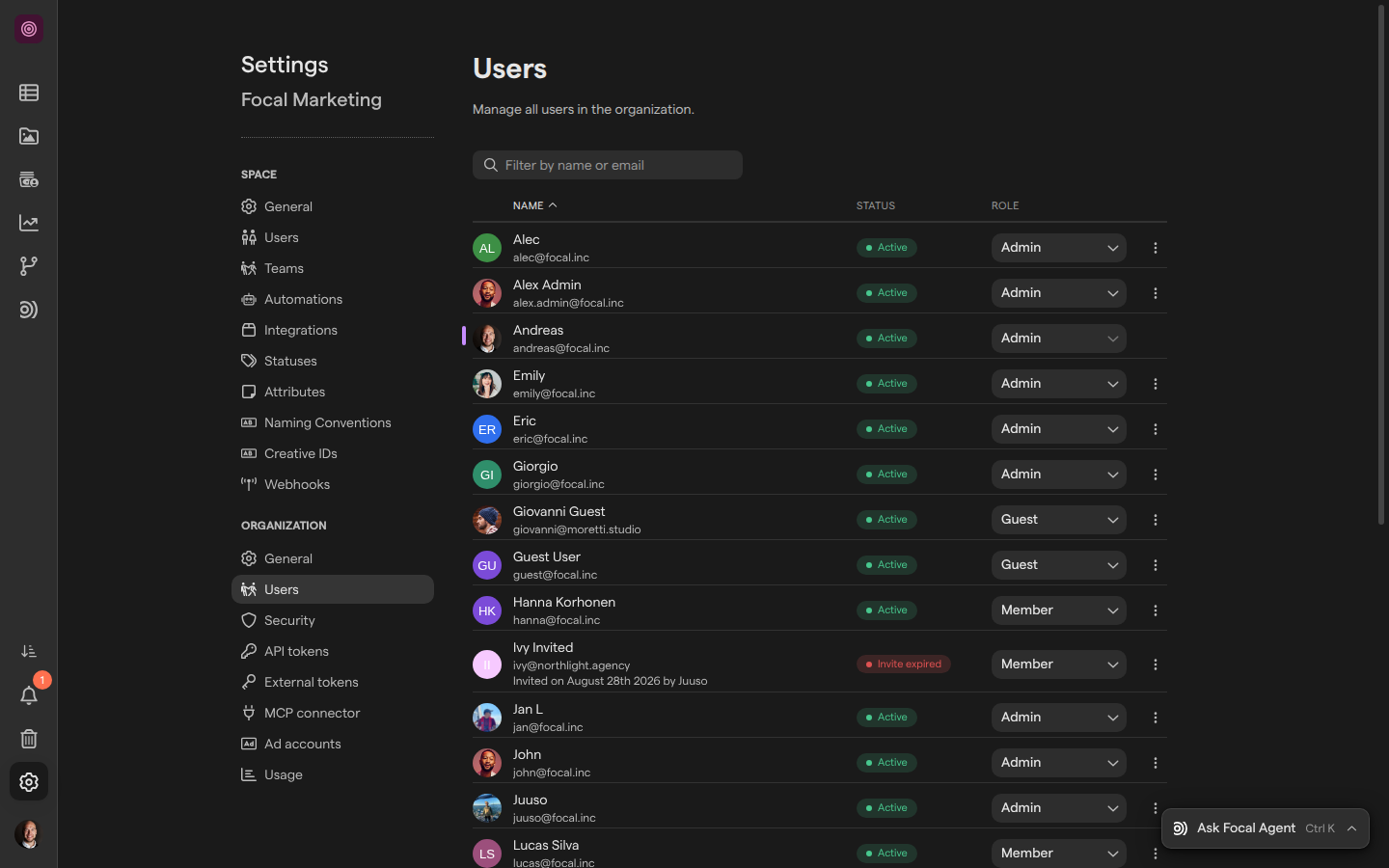Change the role dropdown for Giovanni Guest
This screenshot has height=868, width=1389.
[1059, 520]
